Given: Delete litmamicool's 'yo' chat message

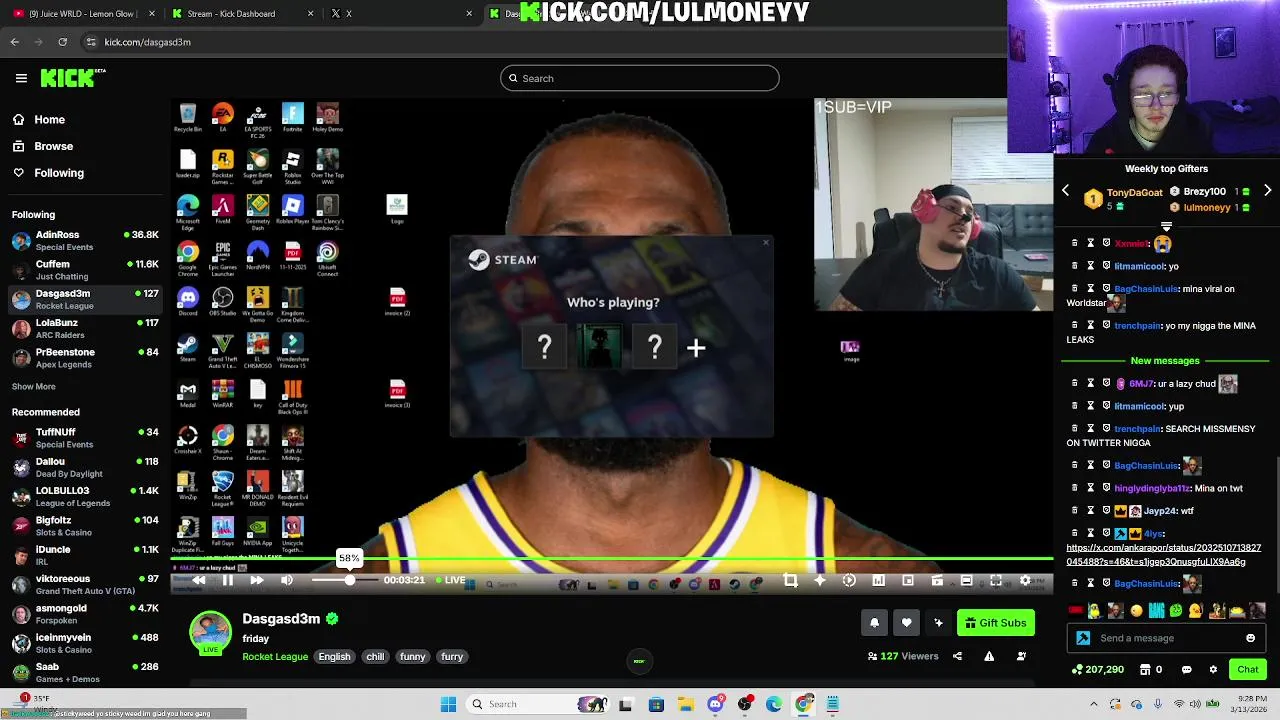Looking at the screenshot, I should click(1075, 266).
